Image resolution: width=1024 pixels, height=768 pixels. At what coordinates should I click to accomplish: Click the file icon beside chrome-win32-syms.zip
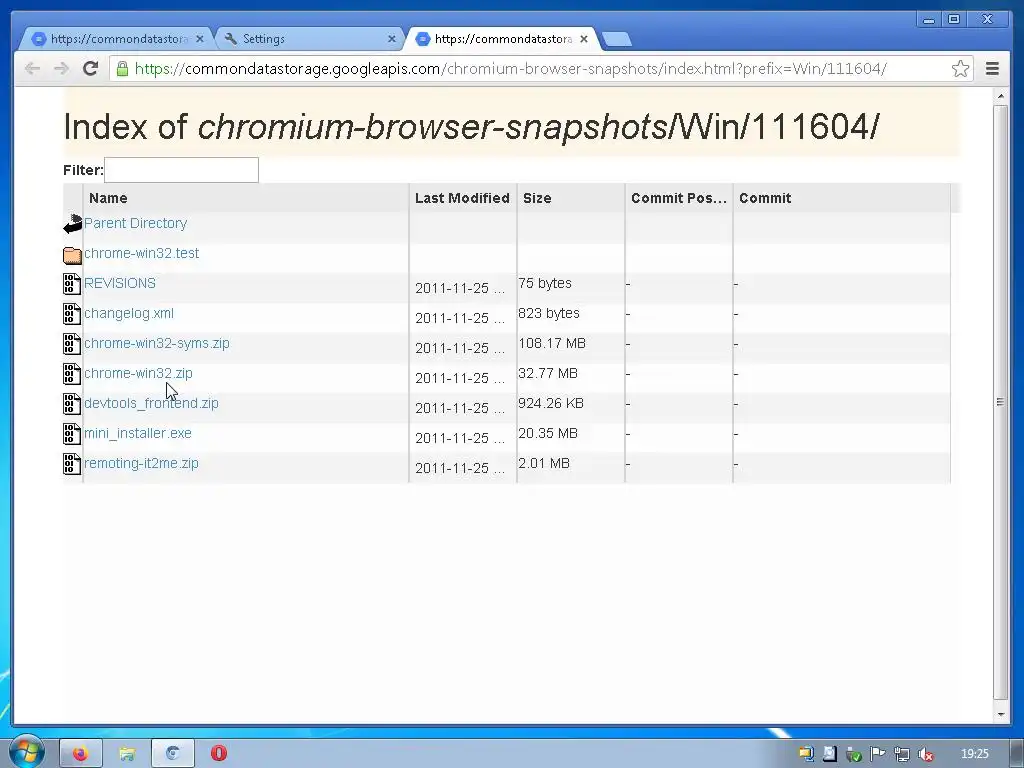click(x=72, y=344)
